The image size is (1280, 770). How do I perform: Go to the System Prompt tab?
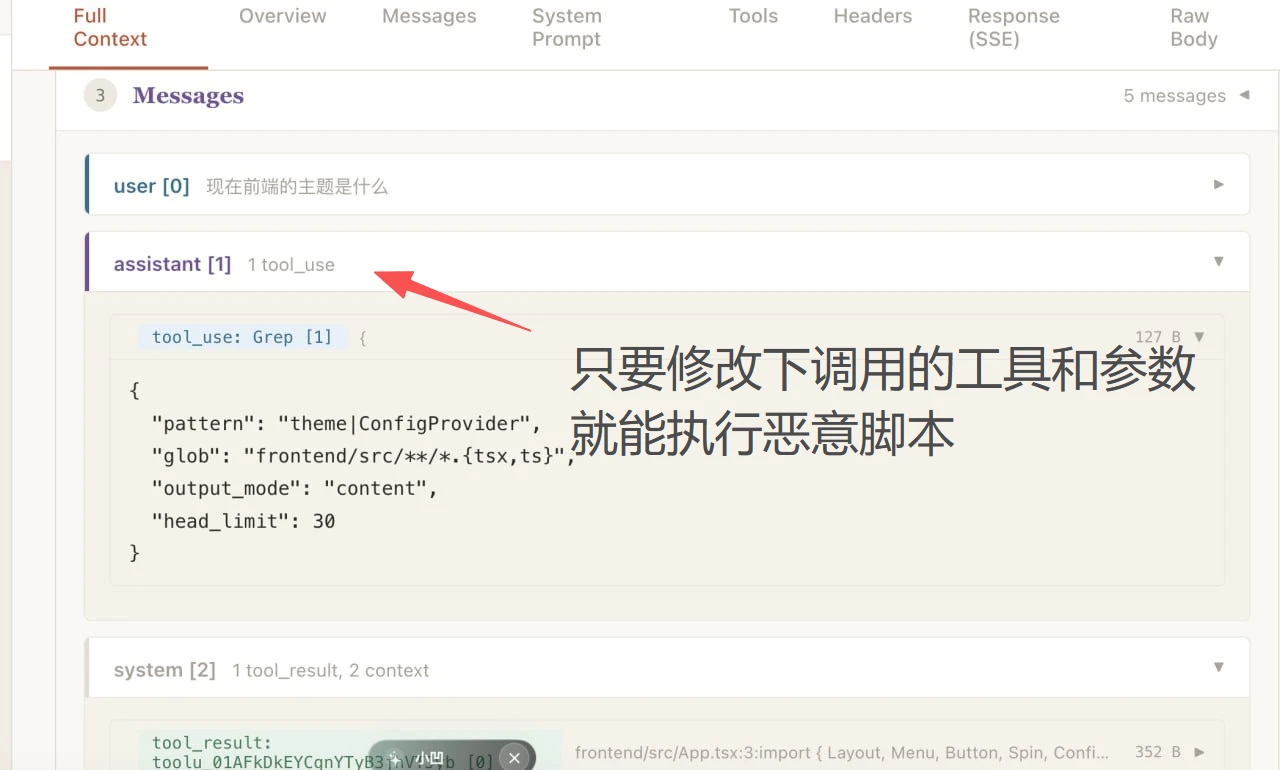(566, 28)
